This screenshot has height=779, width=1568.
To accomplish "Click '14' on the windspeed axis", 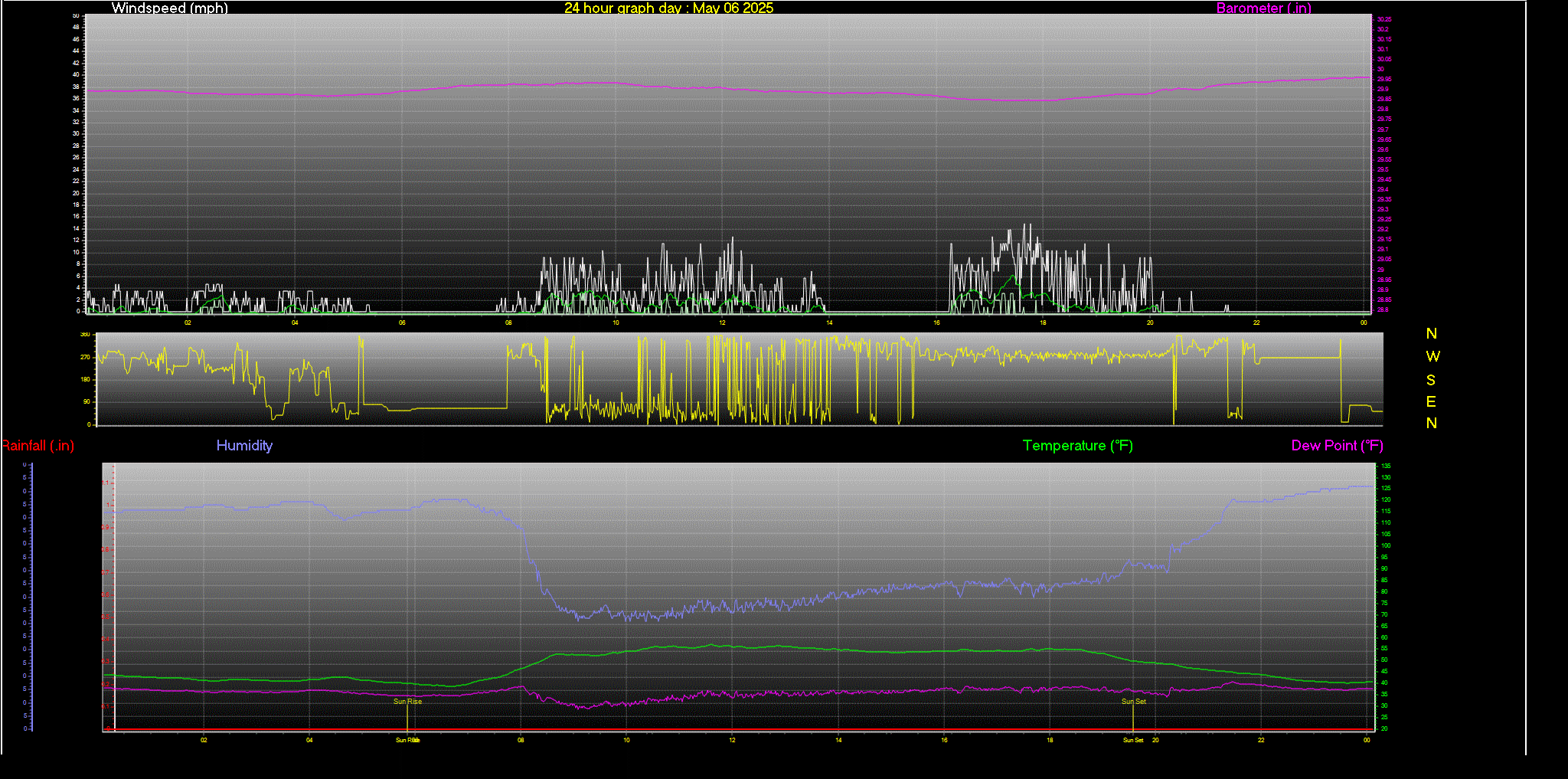I will pyautogui.click(x=76, y=228).
